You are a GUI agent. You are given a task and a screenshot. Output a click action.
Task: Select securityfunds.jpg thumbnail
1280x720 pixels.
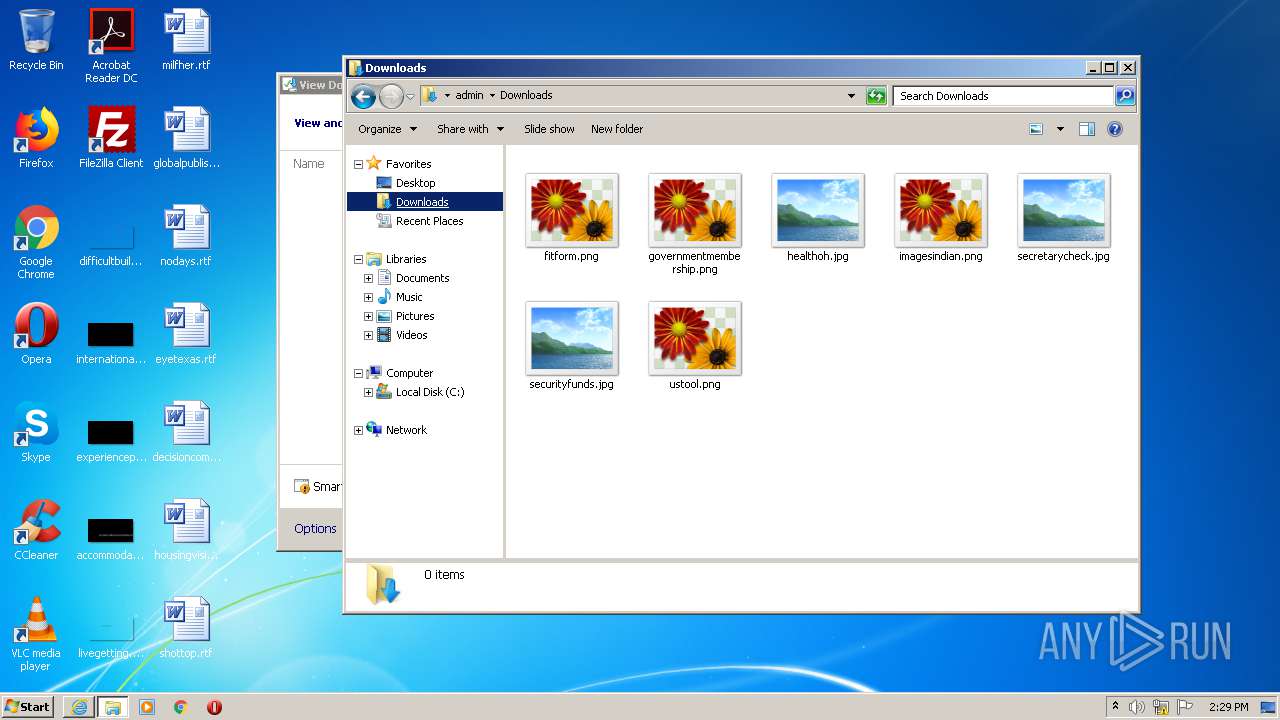[x=572, y=345]
